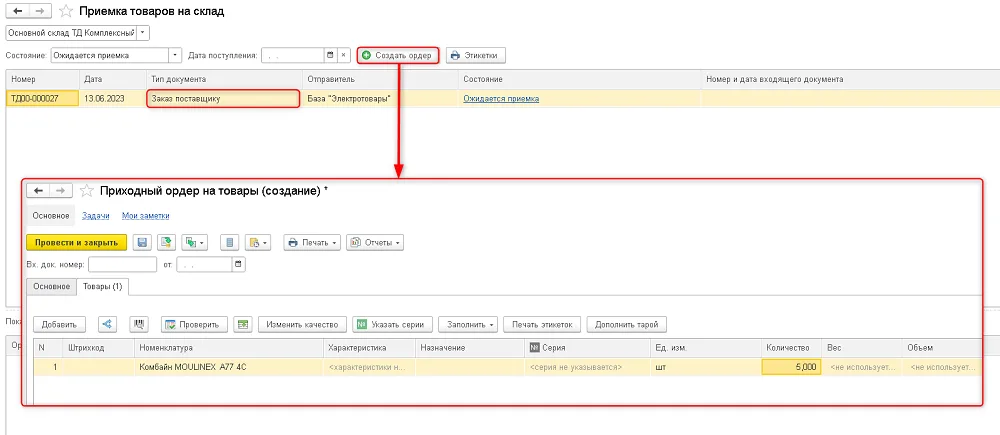The height and width of the screenshot is (435, 1000).
Task: Star Приемка товаров на склад as favorite
Action: pyautogui.click(x=65, y=11)
